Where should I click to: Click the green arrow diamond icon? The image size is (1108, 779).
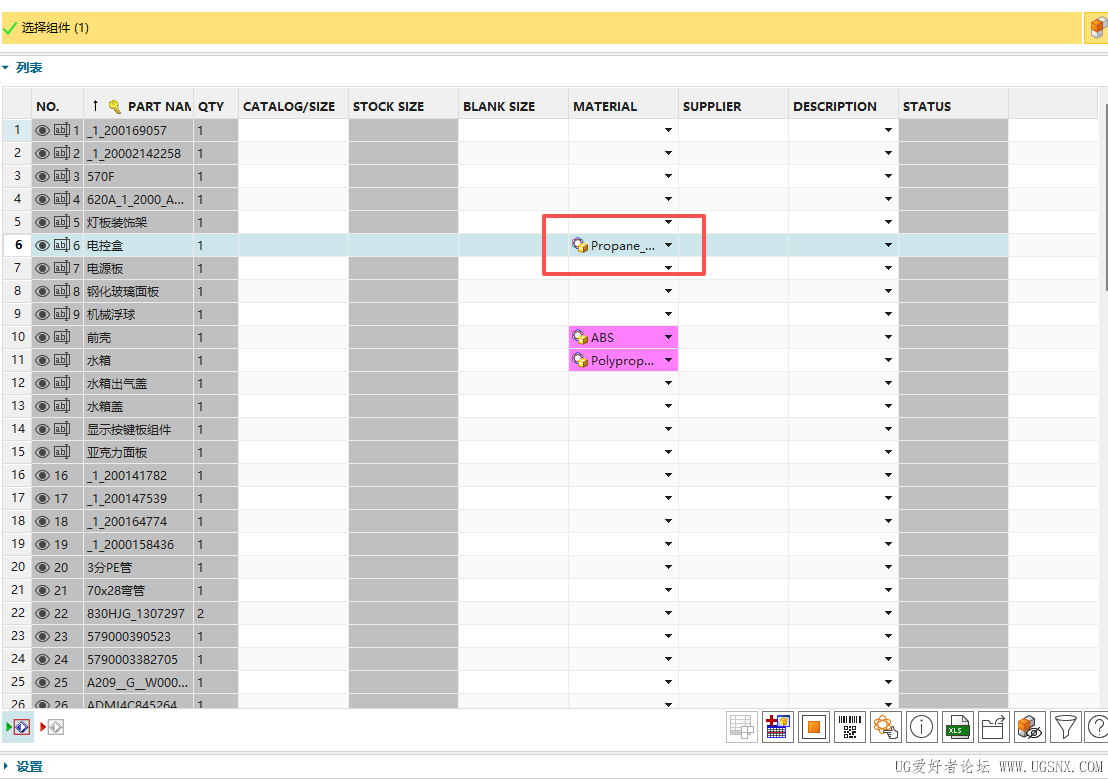pyautogui.click(x=18, y=727)
